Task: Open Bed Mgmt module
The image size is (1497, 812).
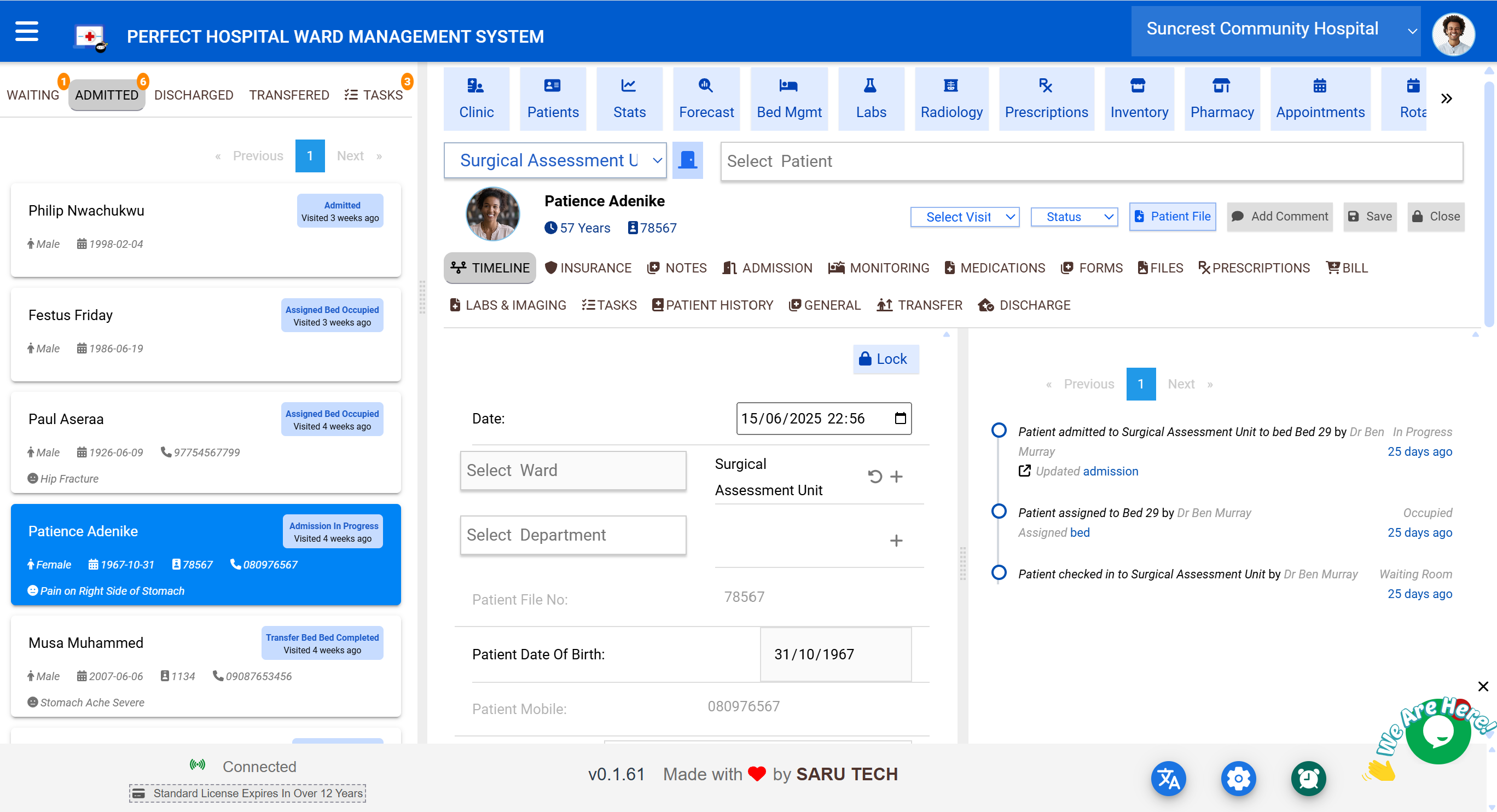Action: (788, 99)
